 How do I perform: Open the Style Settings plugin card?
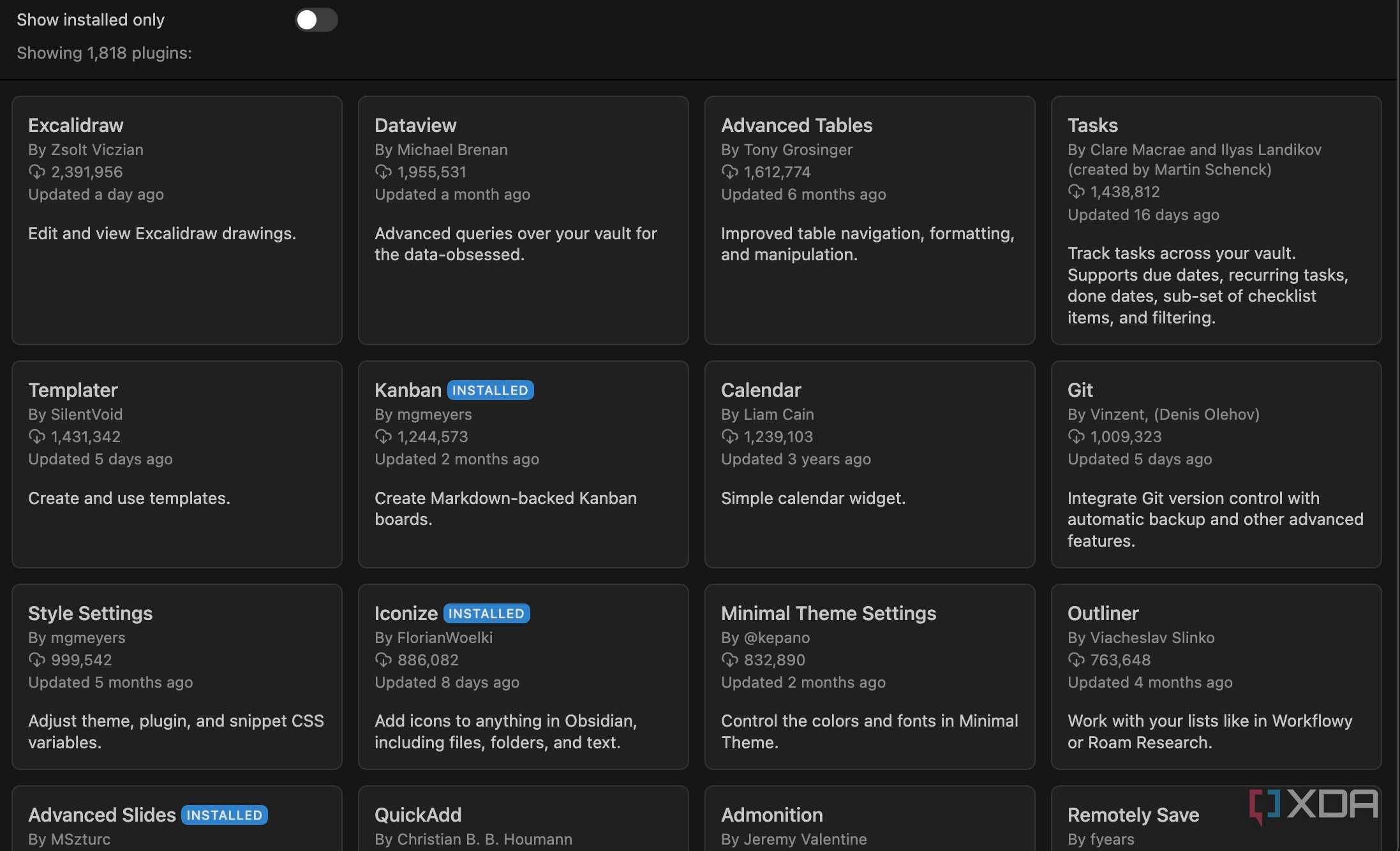(x=177, y=677)
